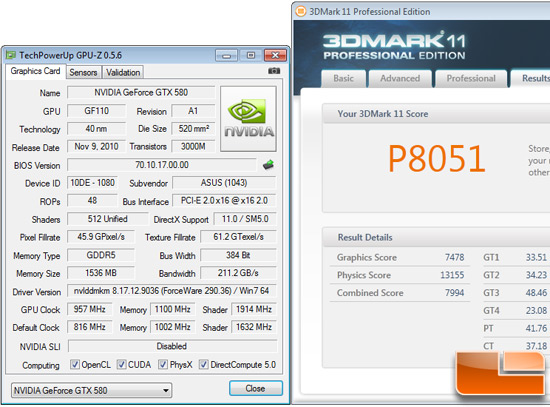Click the GT3 result 48.46
Image resolution: width=550 pixels, height=407 pixels.
(536, 293)
